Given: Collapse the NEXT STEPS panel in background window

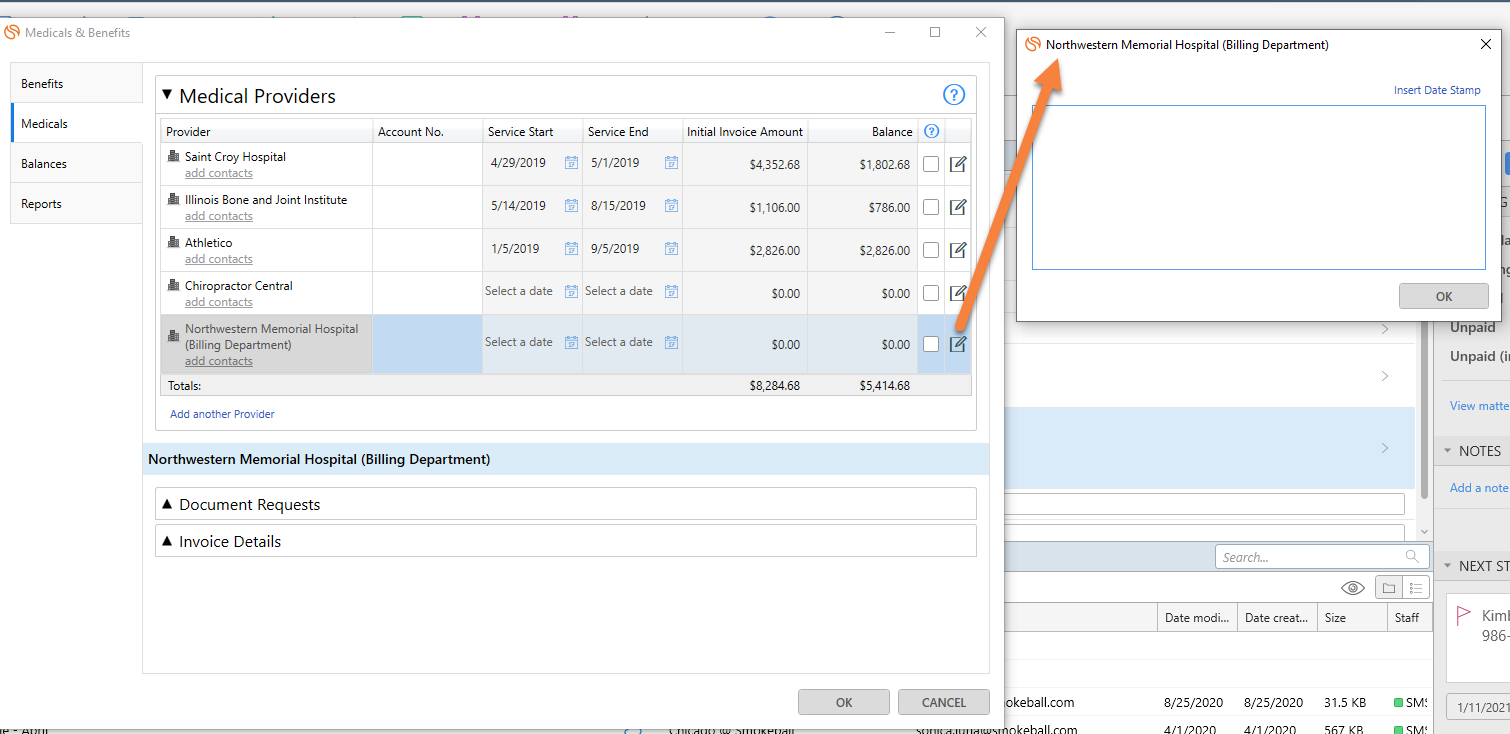Looking at the screenshot, I should [1447, 566].
